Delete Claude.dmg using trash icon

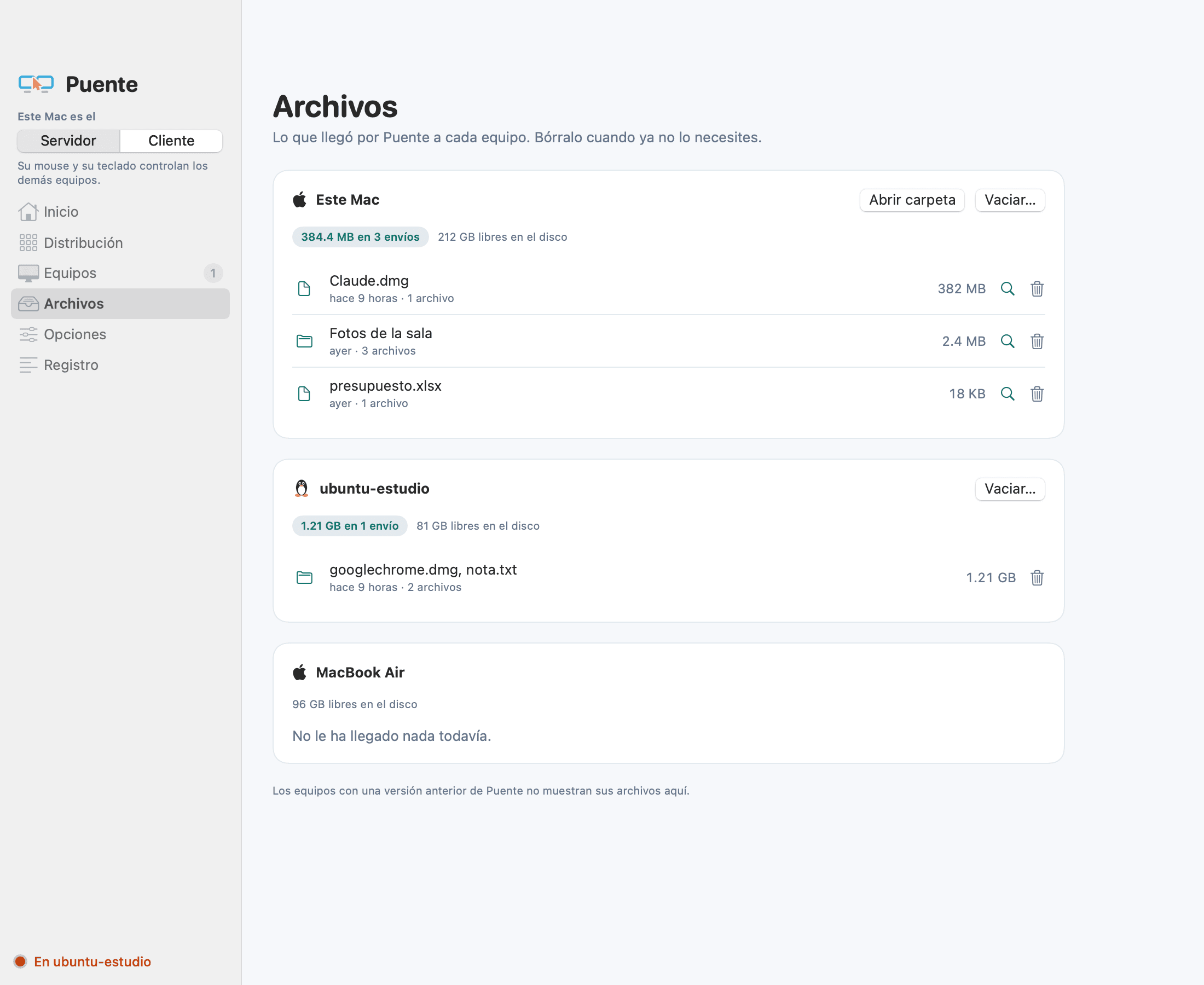coord(1037,289)
